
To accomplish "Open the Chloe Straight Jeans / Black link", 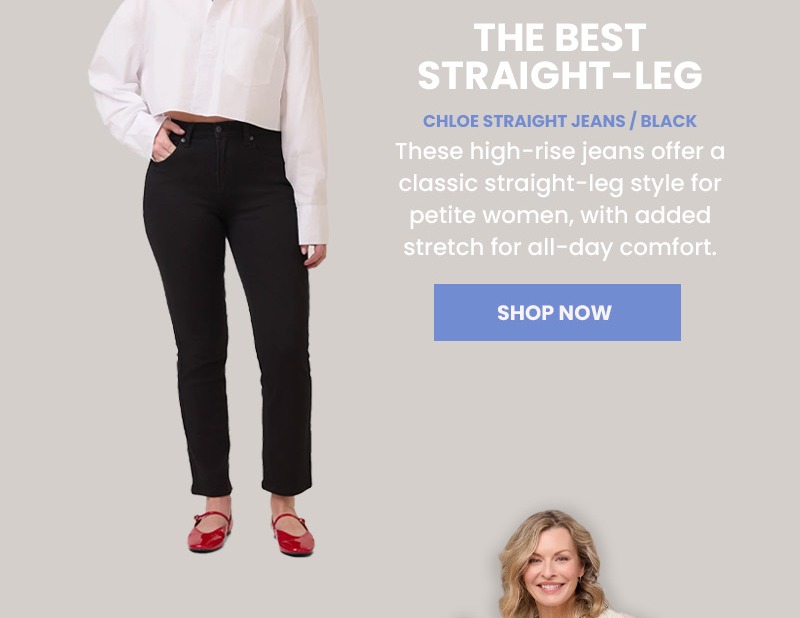I will [560, 121].
